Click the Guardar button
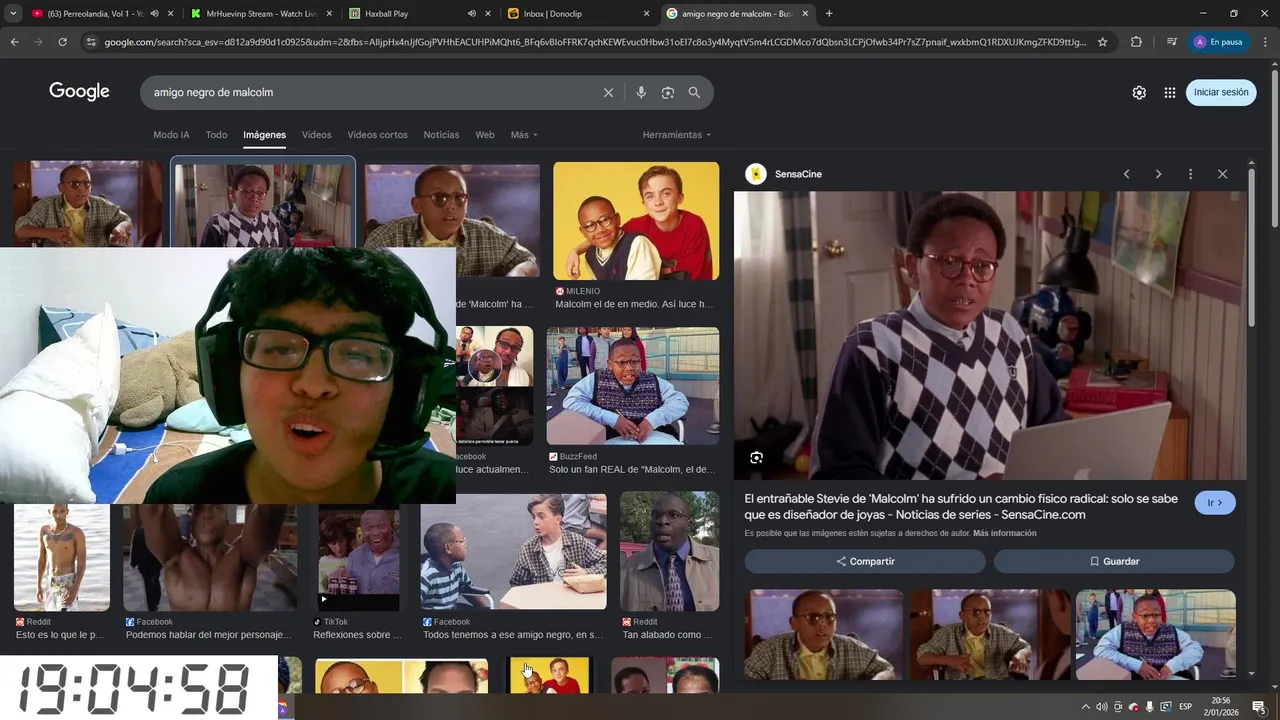 (1114, 561)
